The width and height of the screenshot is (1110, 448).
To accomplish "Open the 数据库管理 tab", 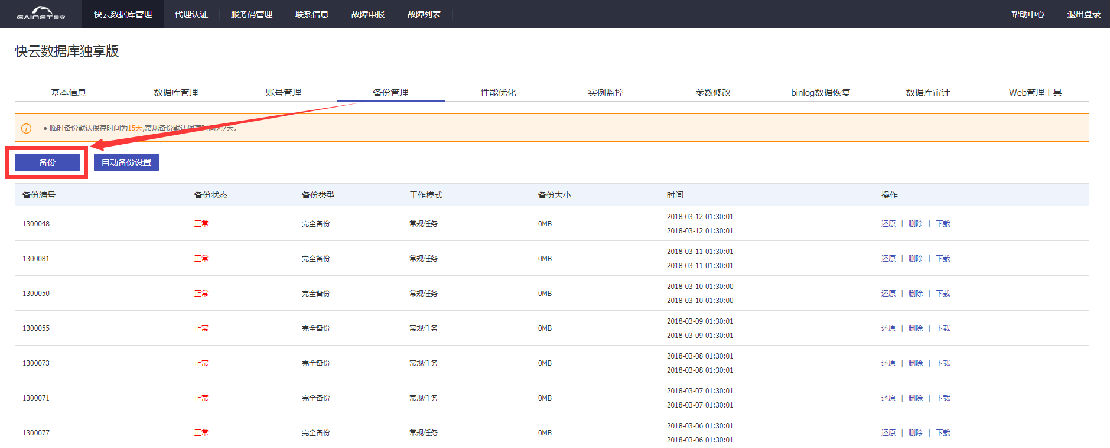I will tap(175, 92).
